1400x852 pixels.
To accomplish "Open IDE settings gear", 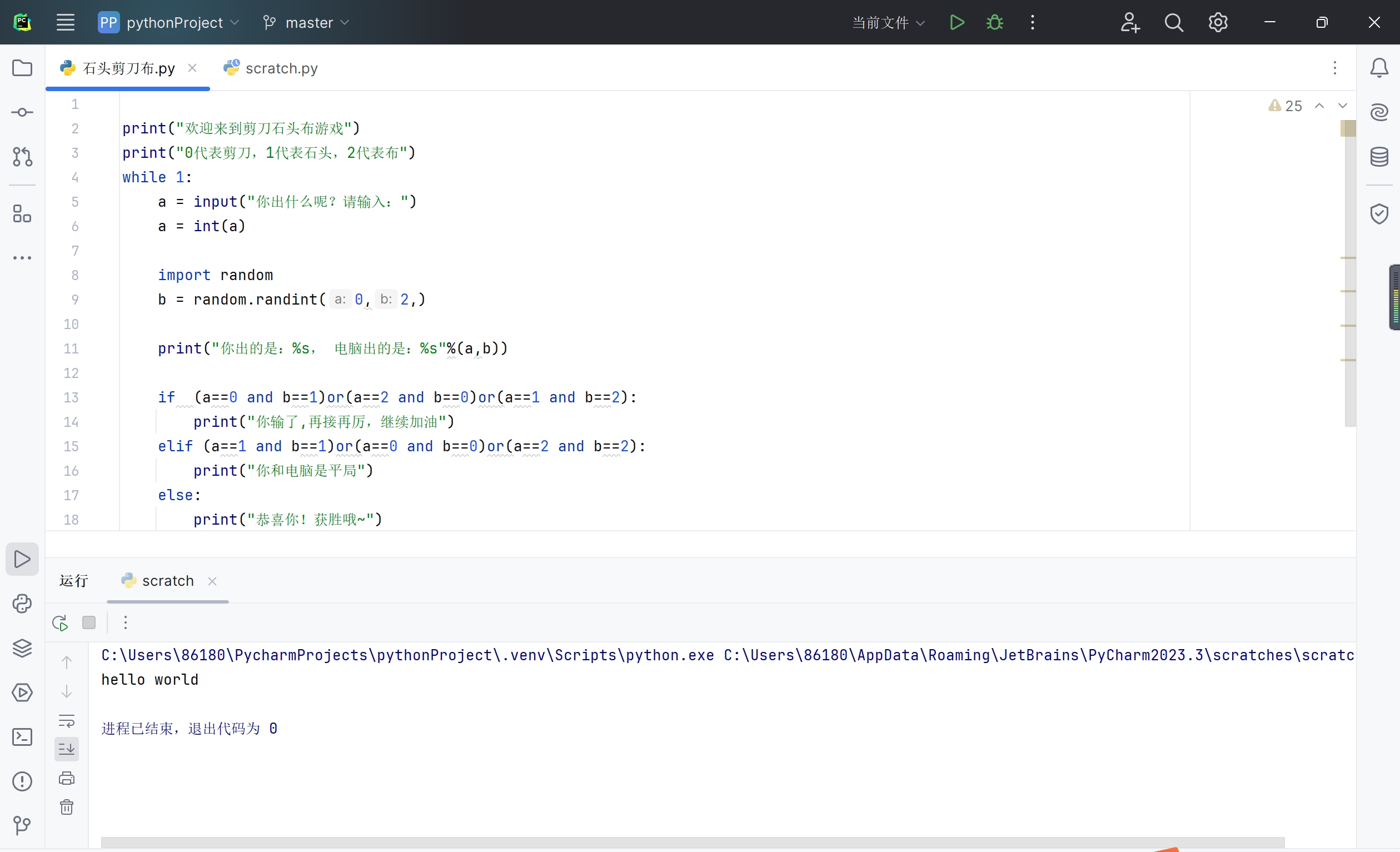I will click(1218, 23).
